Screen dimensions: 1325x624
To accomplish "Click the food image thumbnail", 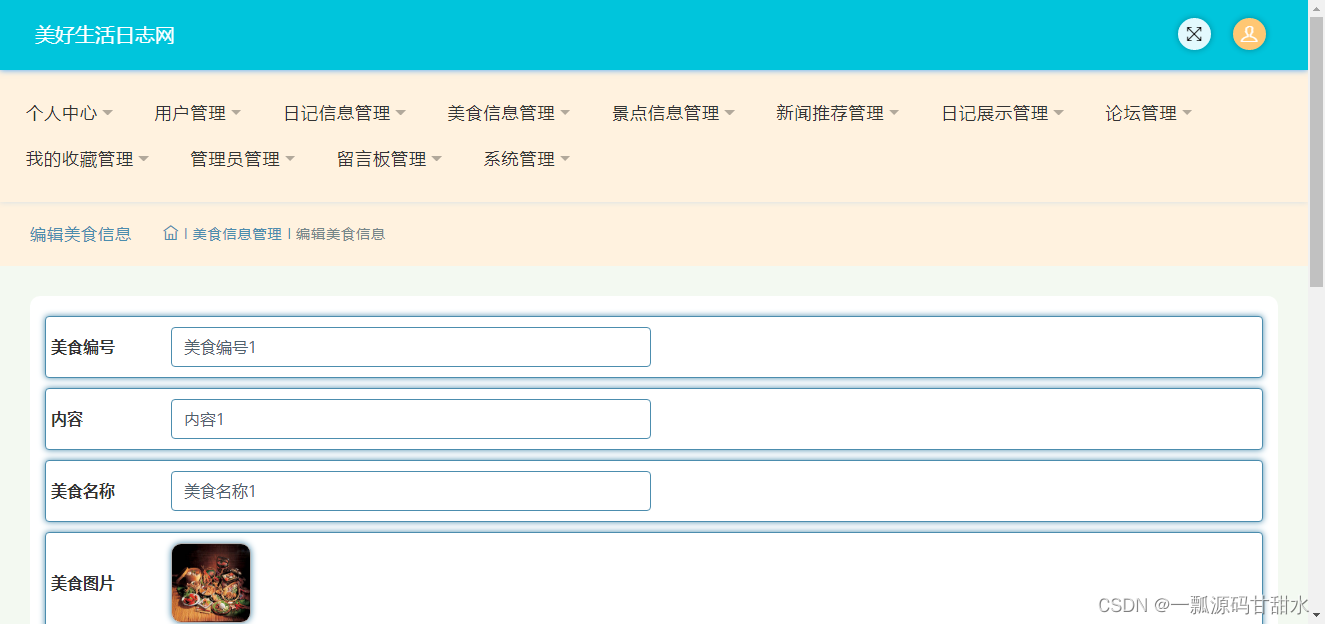I will pos(210,582).
